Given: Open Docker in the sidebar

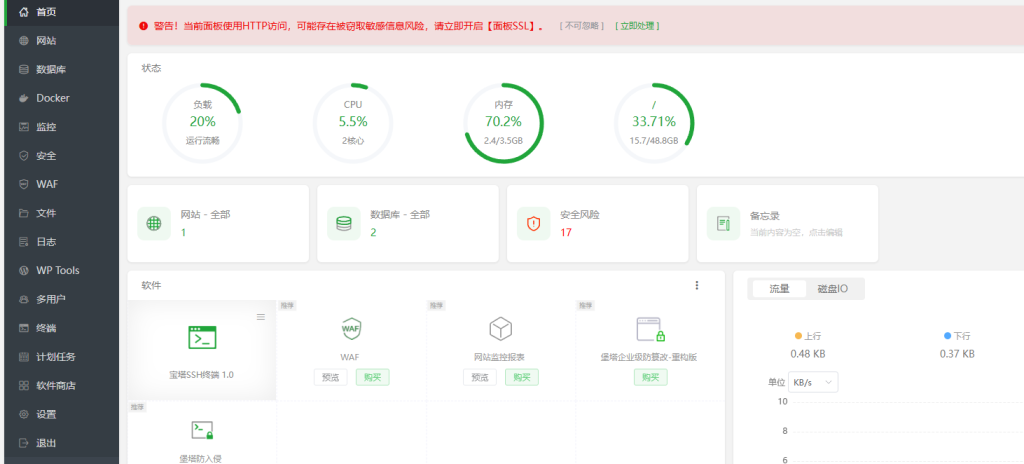Looking at the screenshot, I should (59, 98).
